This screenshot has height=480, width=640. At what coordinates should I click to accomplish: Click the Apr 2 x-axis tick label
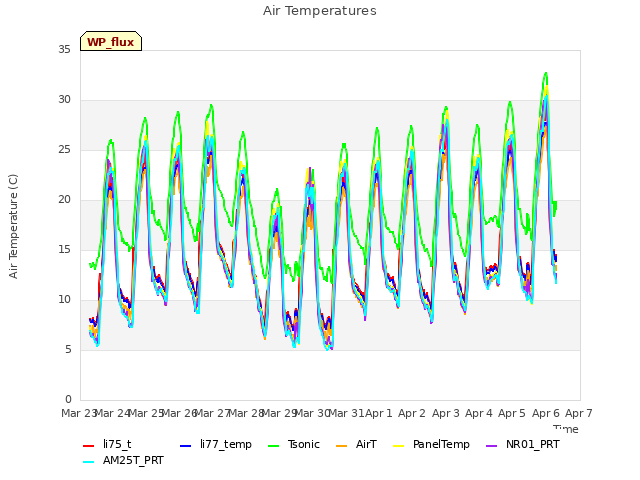click(412, 413)
